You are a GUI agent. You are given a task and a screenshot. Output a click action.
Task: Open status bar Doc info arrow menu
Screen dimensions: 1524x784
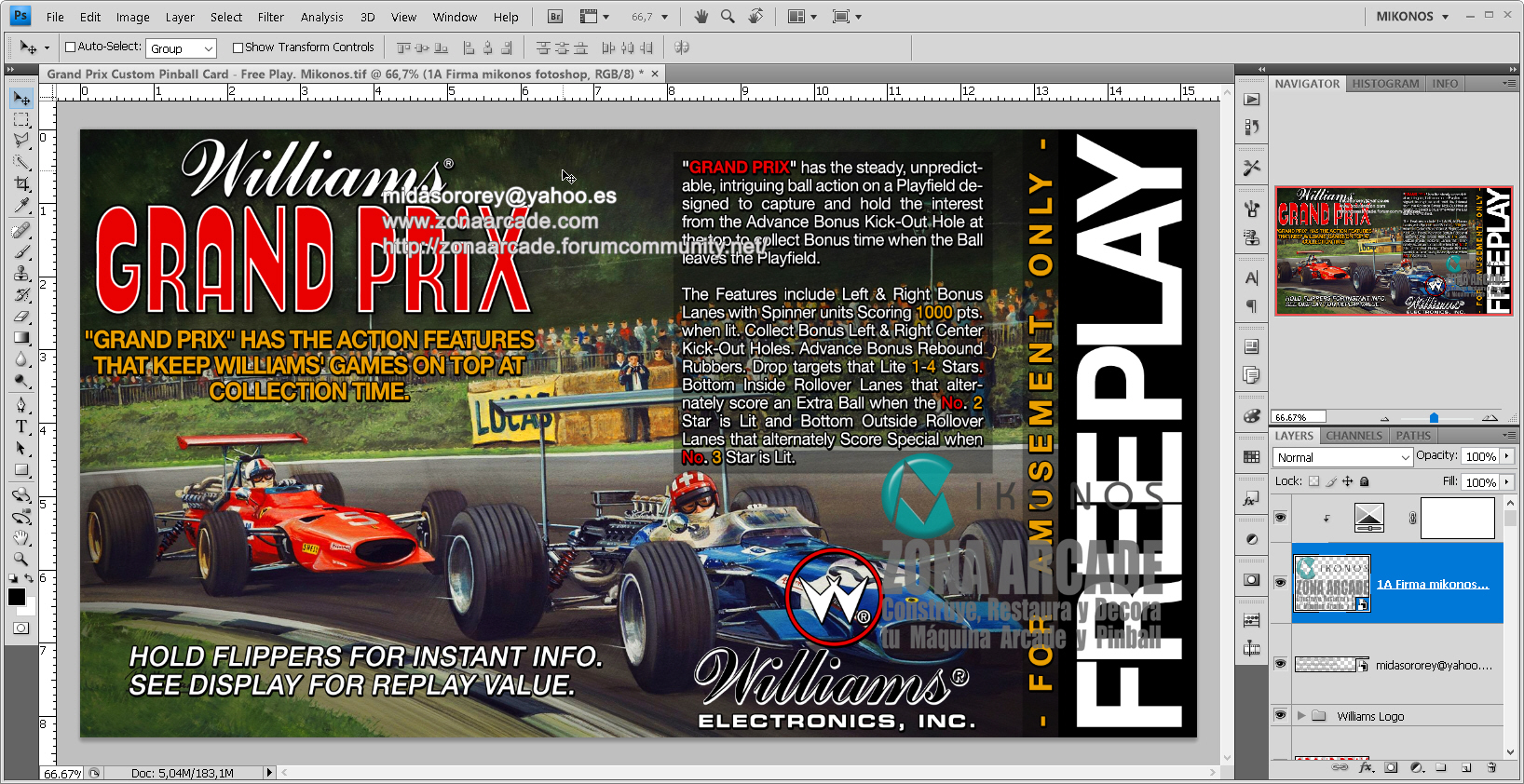(x=270, y=773)
